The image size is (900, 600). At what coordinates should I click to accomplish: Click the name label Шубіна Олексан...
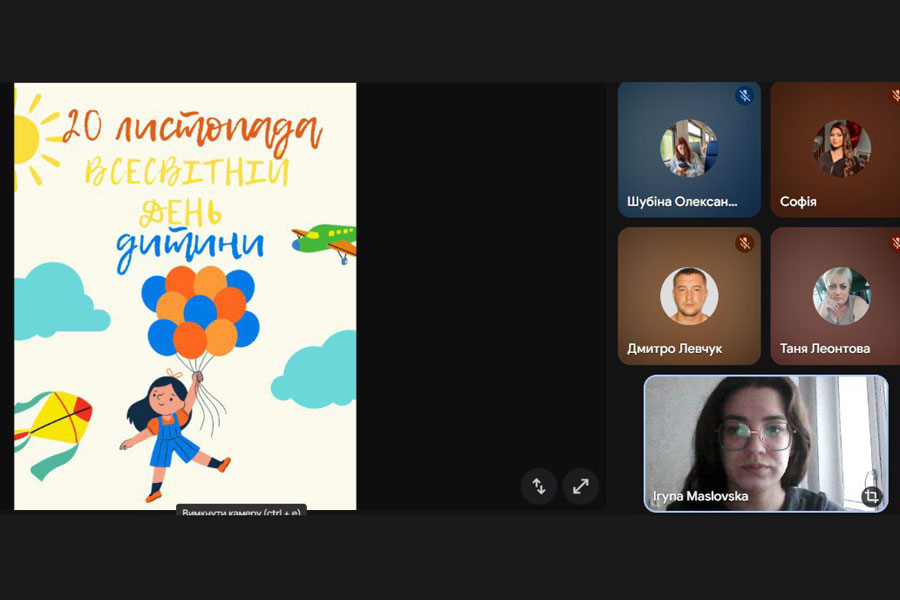pos(682,202)
